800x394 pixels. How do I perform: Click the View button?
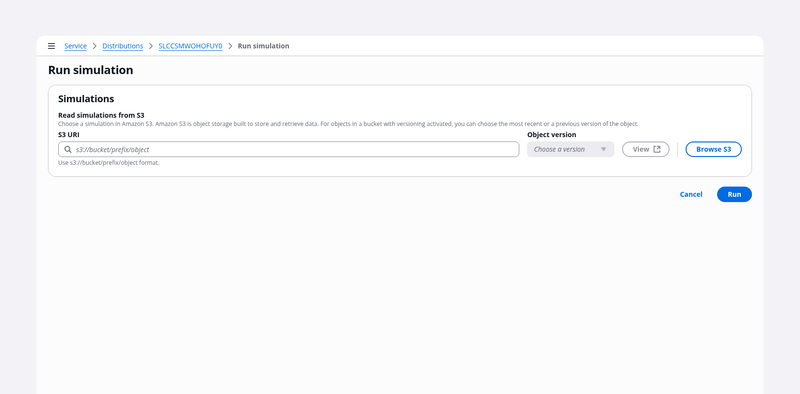coord(645,150)
